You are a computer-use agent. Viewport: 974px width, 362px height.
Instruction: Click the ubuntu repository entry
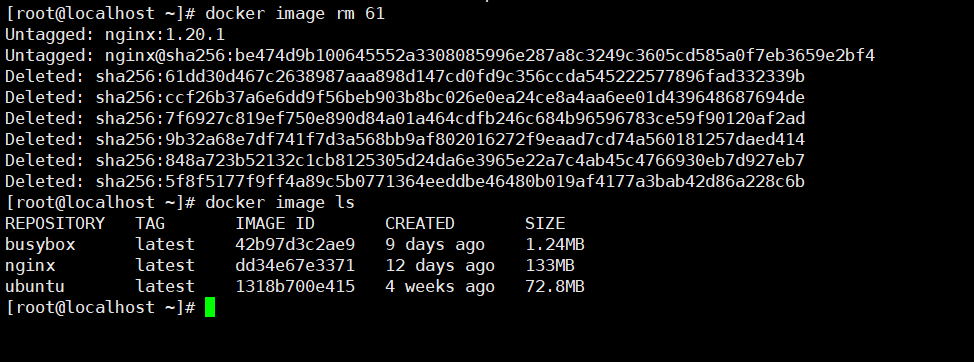click(x=35, y=286)
